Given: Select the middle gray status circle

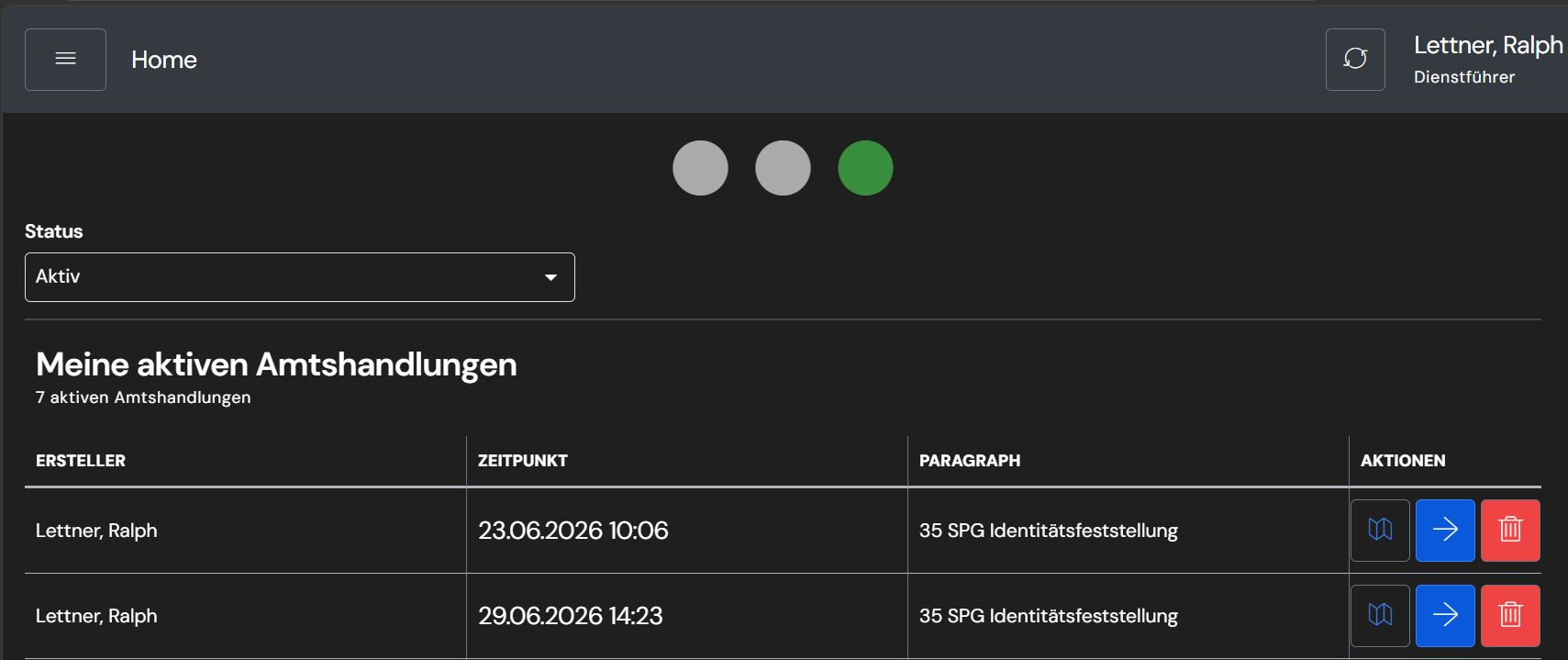Looking at the screenshot, I should click(x=783, y=168).
